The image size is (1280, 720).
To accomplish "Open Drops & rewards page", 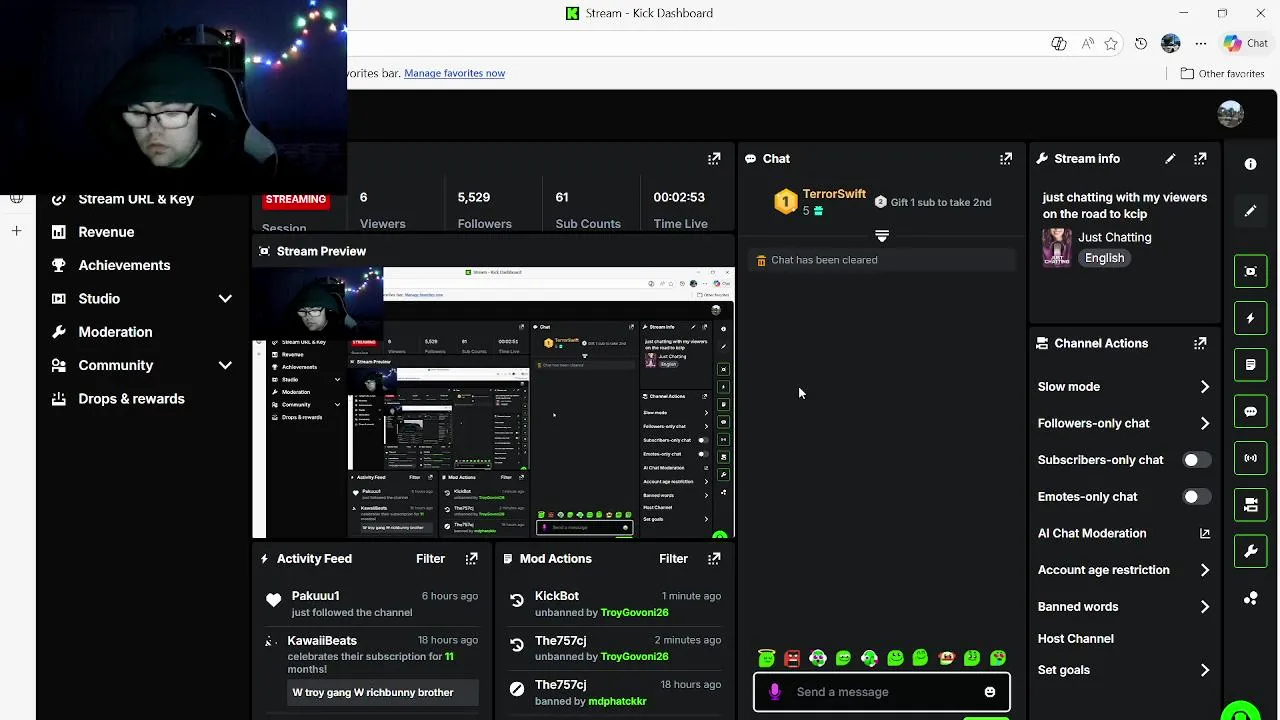I will pyautogui.click(x=131, y=399).
